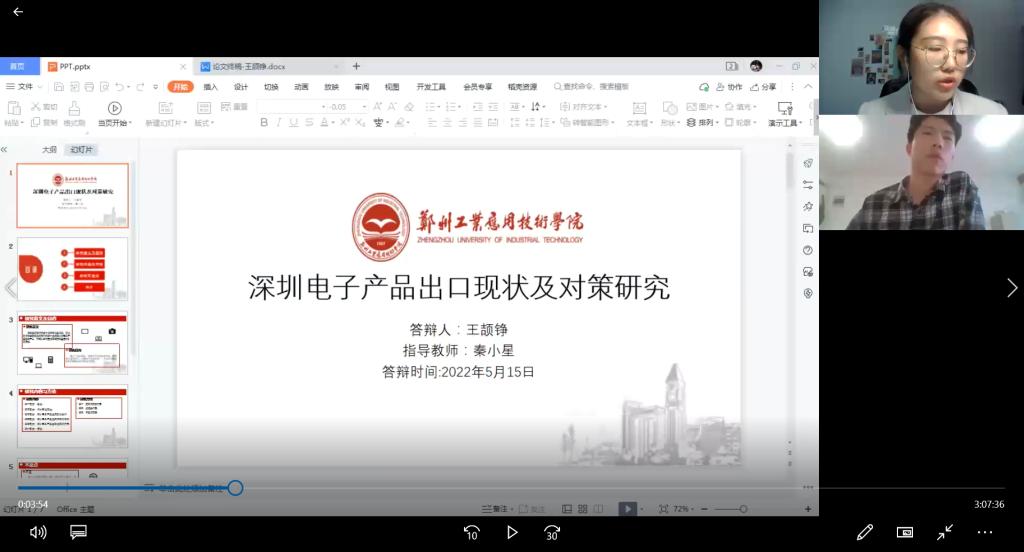The height and width of the screenshot is (552, 1024).
Task: Select slide 2 thumbnail in the panel
Action: coord(72,269)
